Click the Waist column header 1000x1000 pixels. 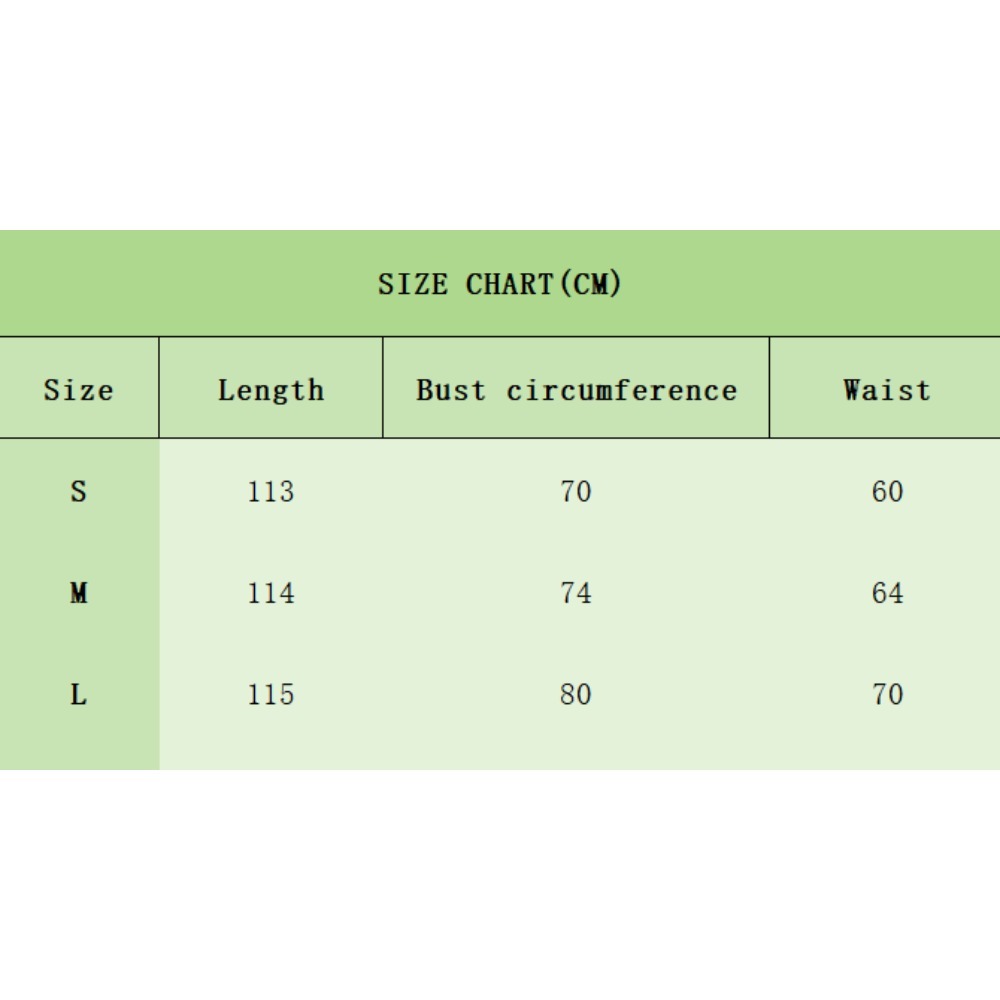tap(886, 390)
